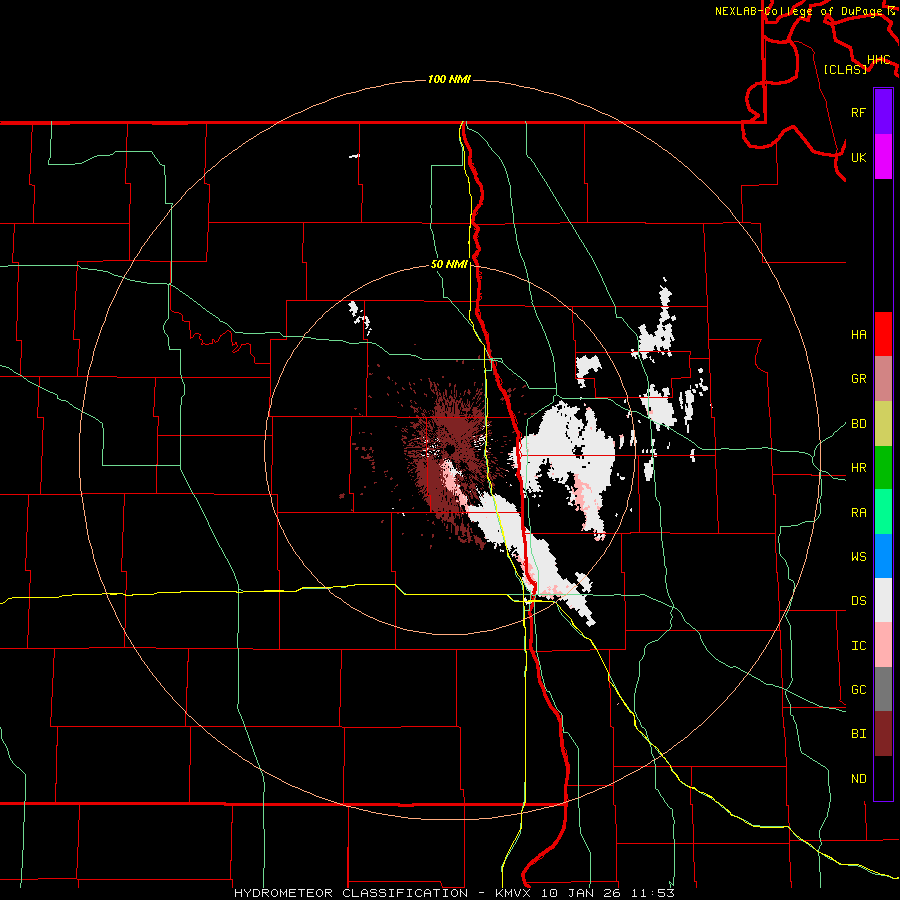900x900 pixels.
Task: Pick the RA light-green legend swatch
Action: click(x=883, y=512)
